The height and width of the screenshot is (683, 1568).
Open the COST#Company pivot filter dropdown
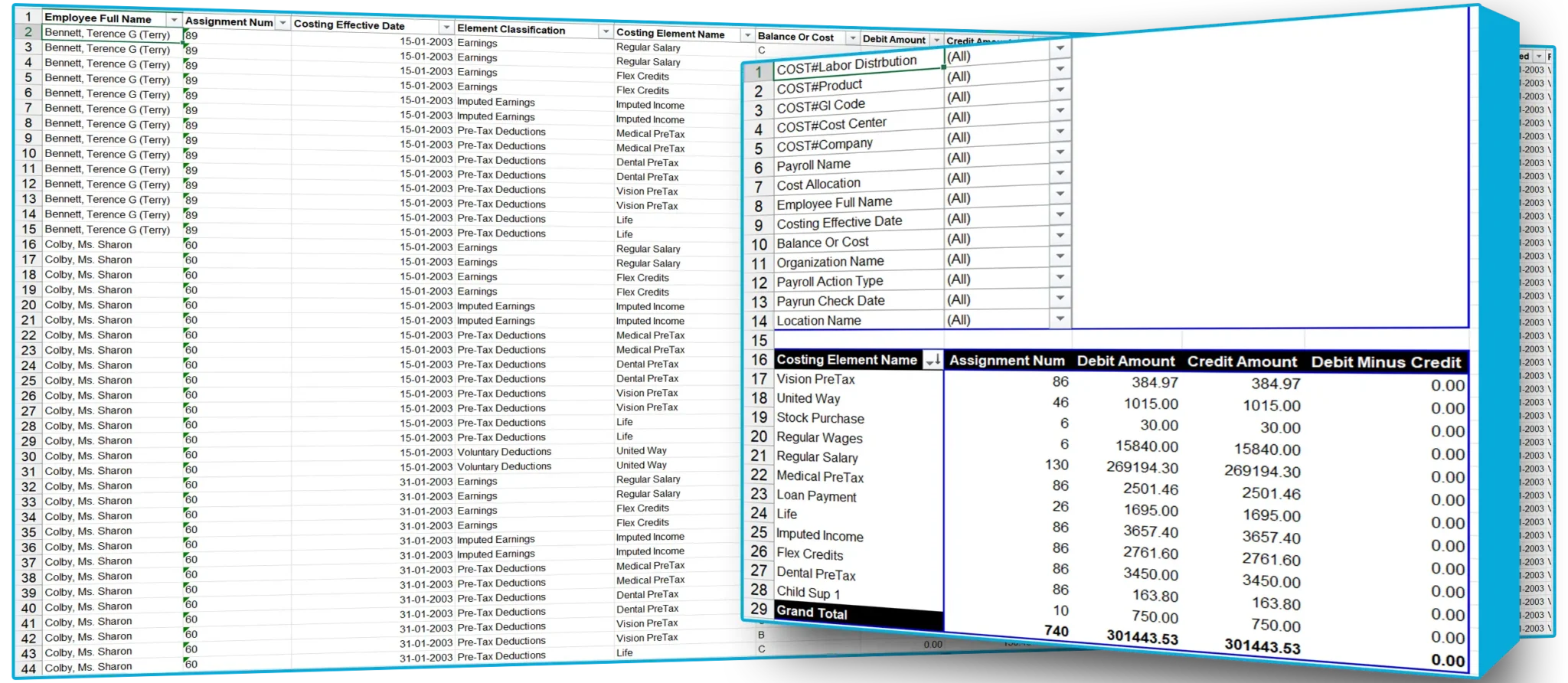(1060, 131)
